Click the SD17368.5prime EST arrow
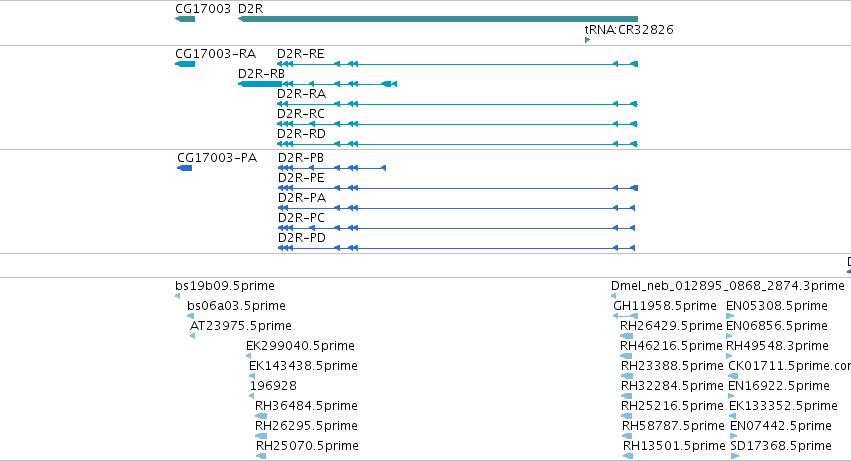 (735, 456)
